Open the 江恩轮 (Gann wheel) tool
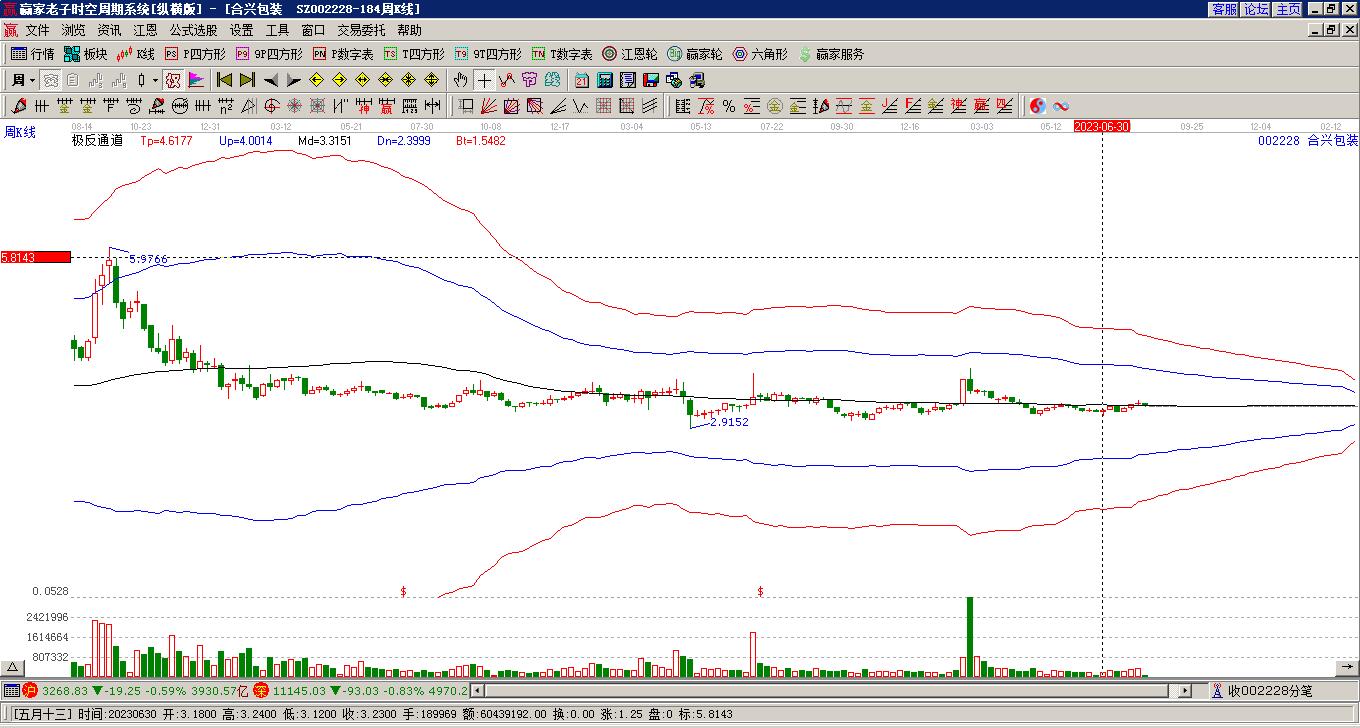Viewport: 1360px width, 728px height. point(630,54)
